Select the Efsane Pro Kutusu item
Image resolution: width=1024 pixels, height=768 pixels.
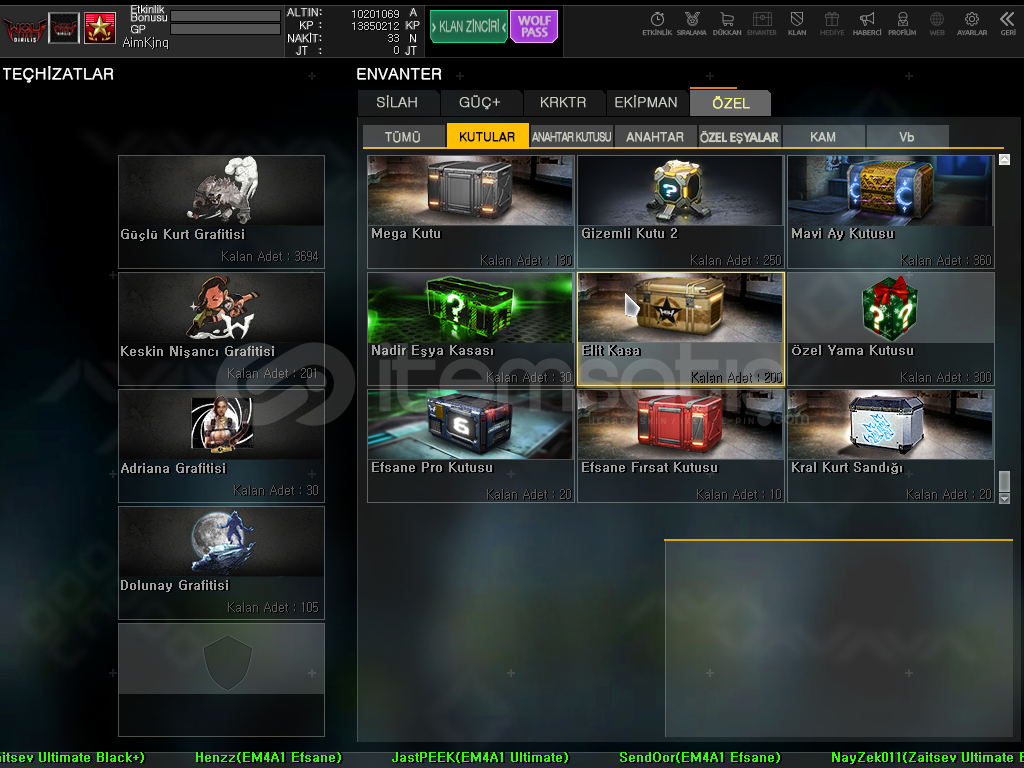tap(470, 445)
